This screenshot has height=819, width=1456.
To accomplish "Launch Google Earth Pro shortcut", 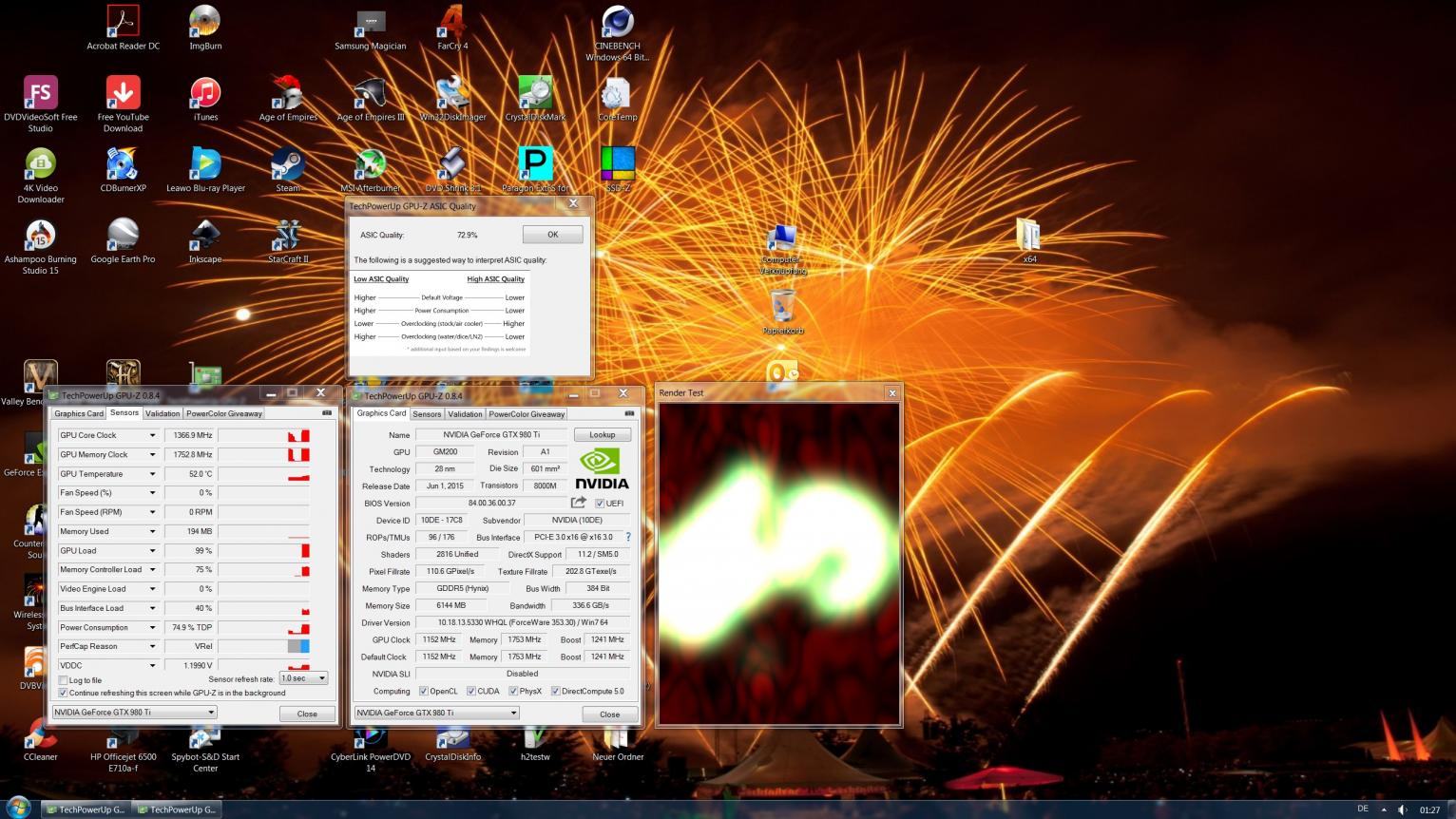I will (x=123, y=241).
